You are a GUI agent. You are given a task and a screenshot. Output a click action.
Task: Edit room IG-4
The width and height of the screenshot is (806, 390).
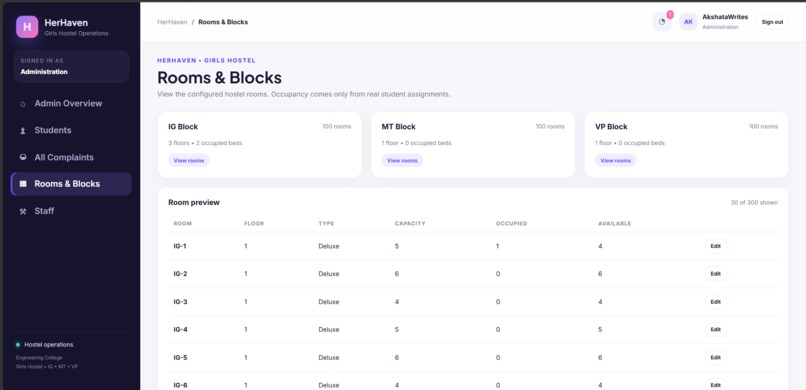coord(716,329)
